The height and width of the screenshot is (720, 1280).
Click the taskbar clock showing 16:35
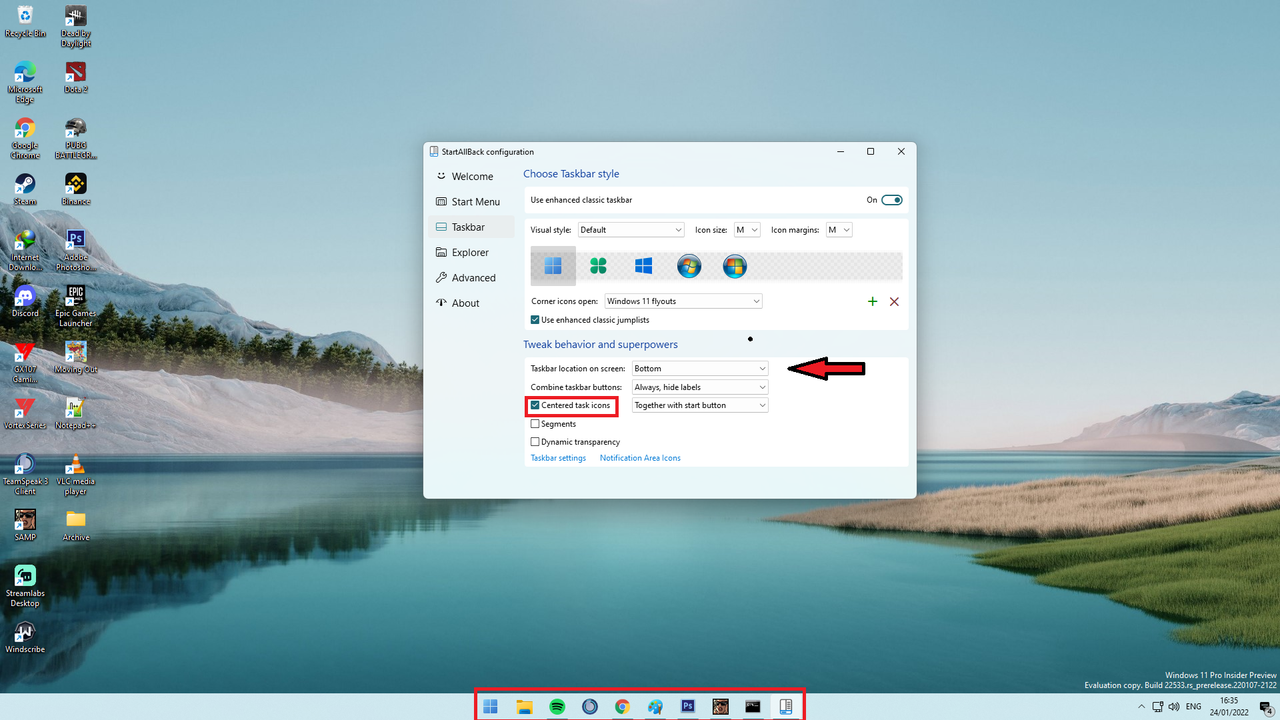1229,707
